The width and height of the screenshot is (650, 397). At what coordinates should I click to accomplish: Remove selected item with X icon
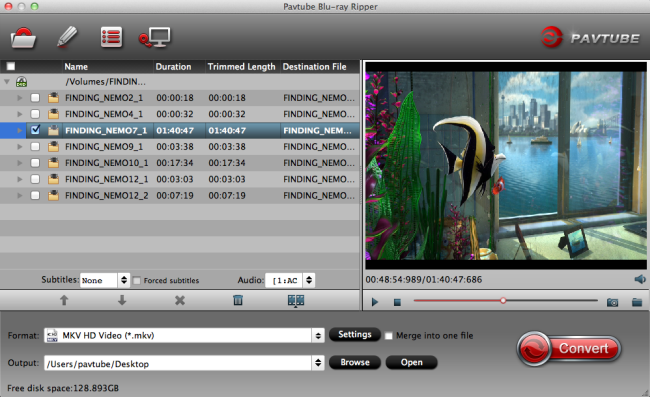(x=180, y=300)
